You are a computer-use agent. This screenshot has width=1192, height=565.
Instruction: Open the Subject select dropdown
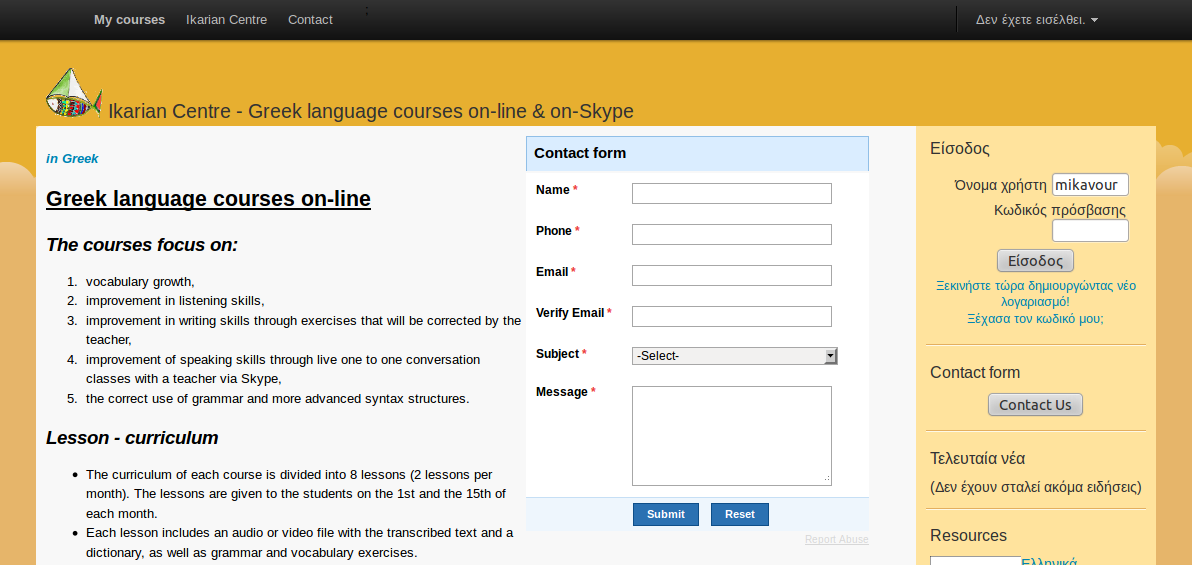click(734, 356)
